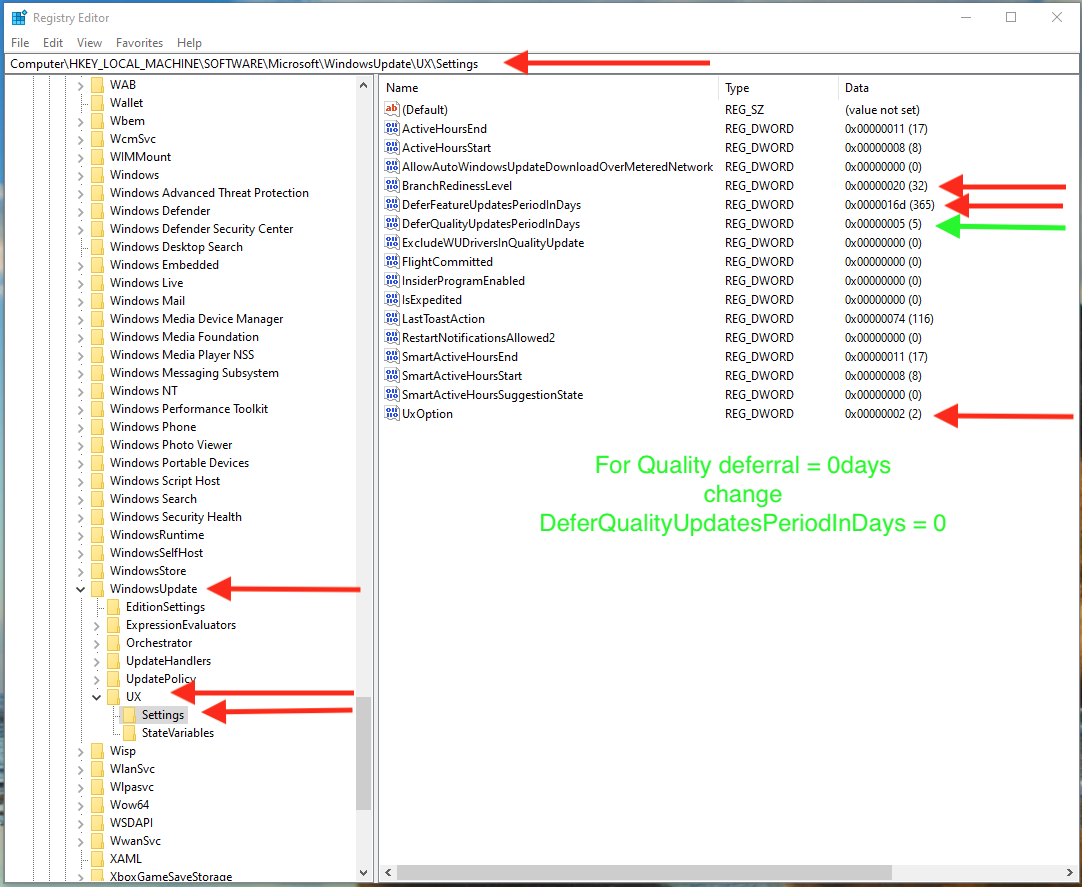Expand the Orchestrator key
Image resolution: width=1082 pixels, height=887 pixels.
pyautogui.click(x=97, y=643)
